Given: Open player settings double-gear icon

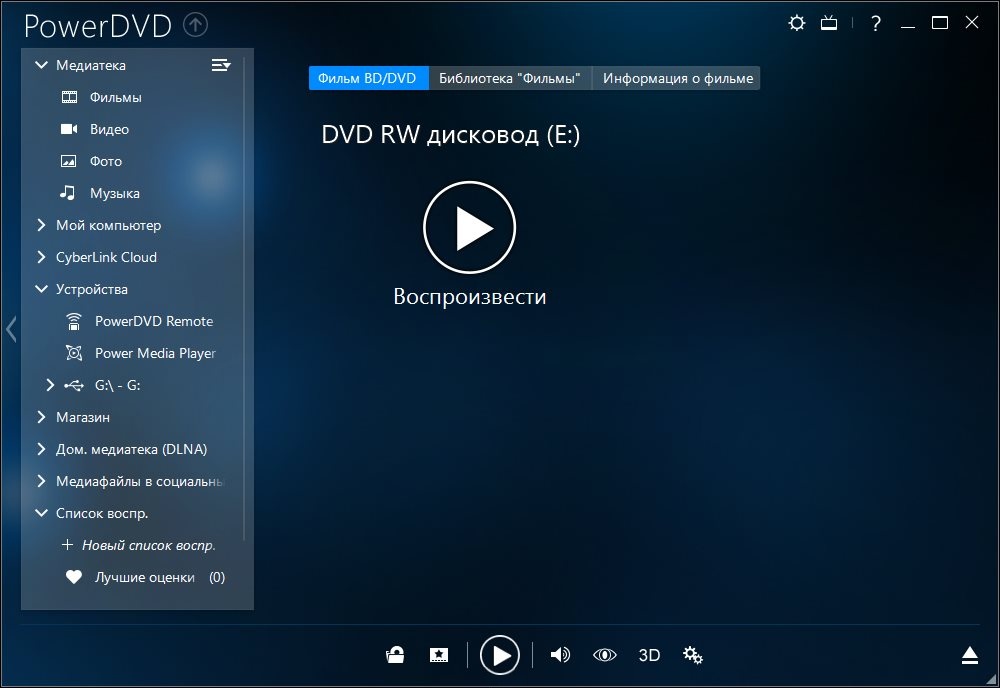Looking at the screenshot, I should click(693, 655).
